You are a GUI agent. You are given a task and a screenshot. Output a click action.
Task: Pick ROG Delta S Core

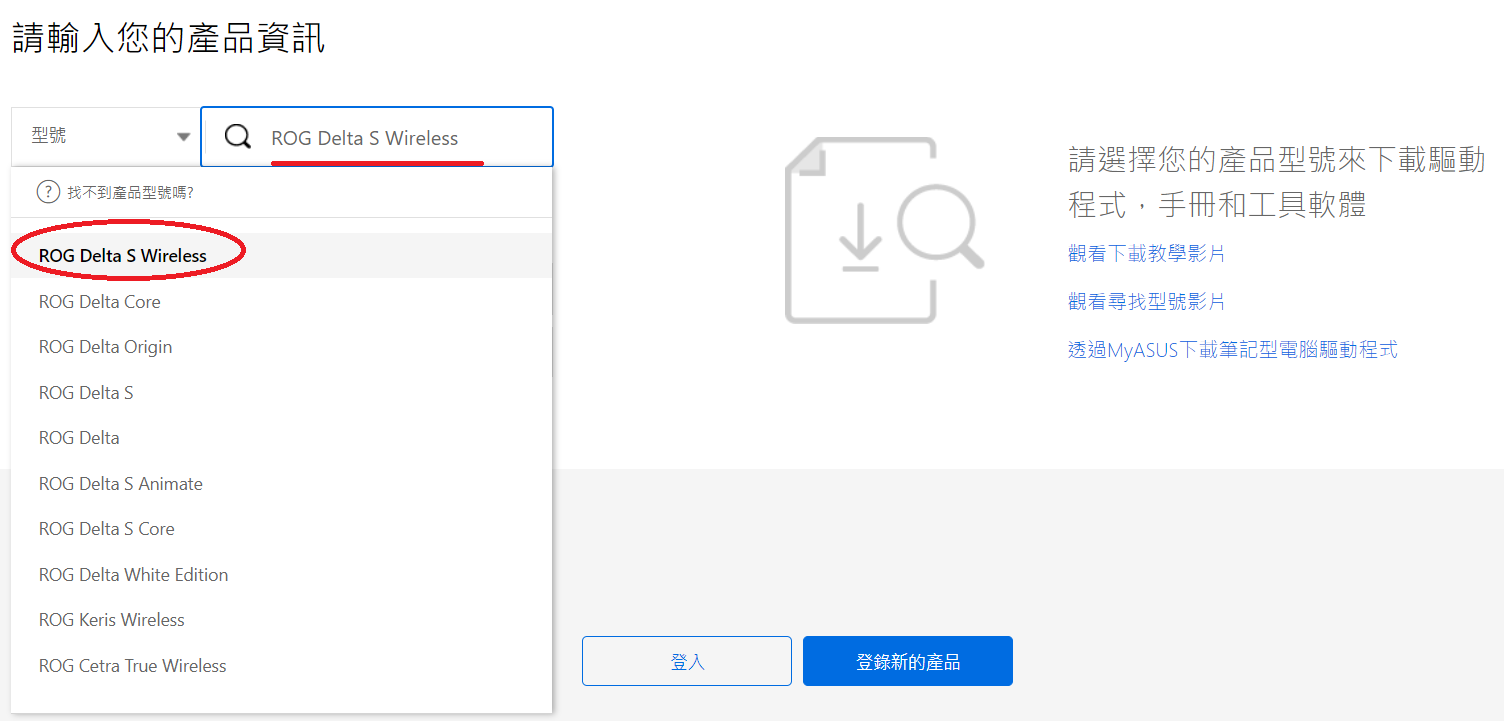click(x=281, y=529)
